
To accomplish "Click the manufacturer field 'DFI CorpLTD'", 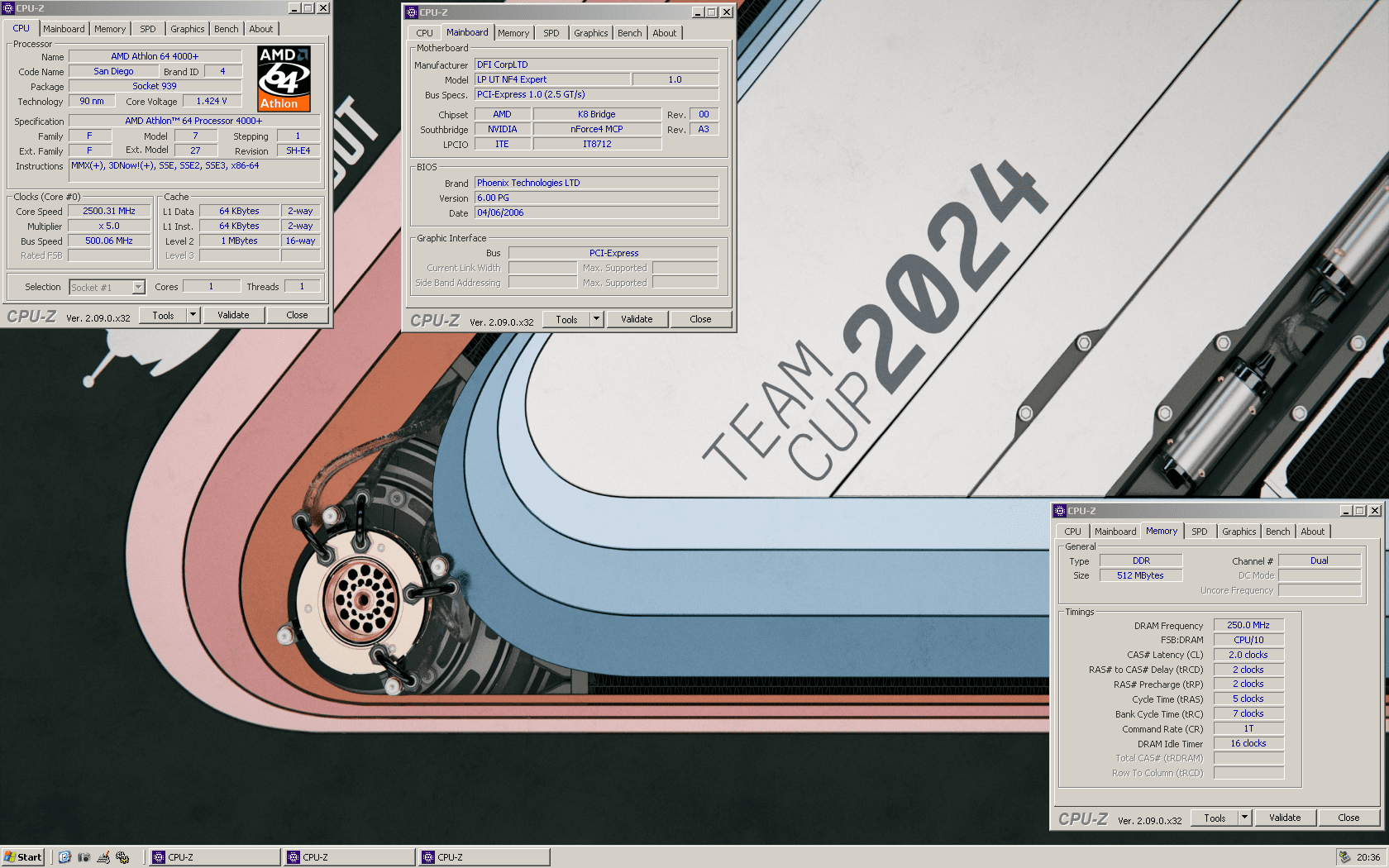I will click(x=596, y=64).
